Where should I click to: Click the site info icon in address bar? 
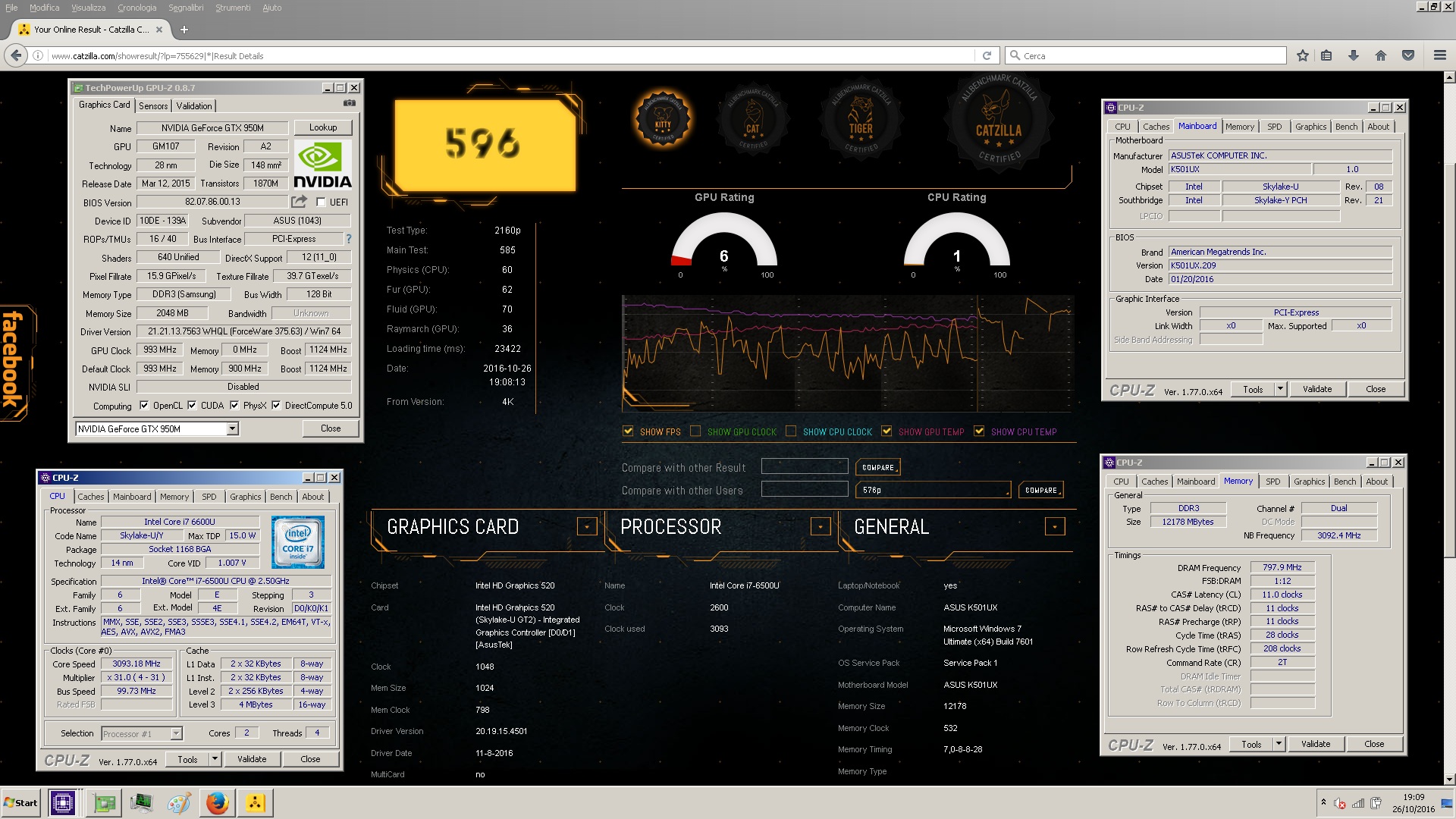coord(37,55)
